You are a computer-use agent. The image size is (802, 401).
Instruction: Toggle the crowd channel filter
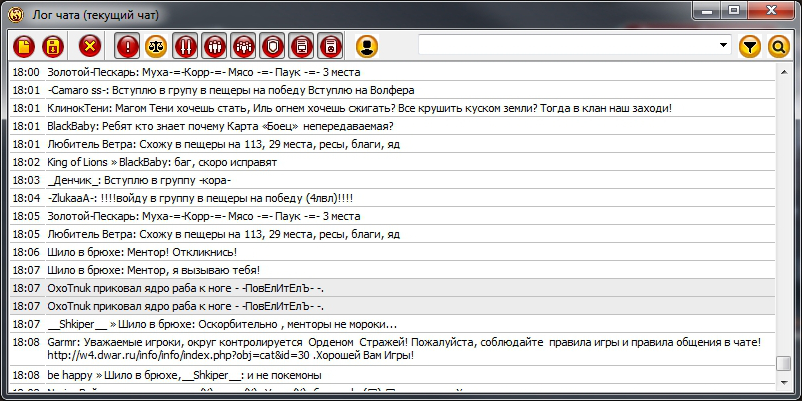coord(244,46)
